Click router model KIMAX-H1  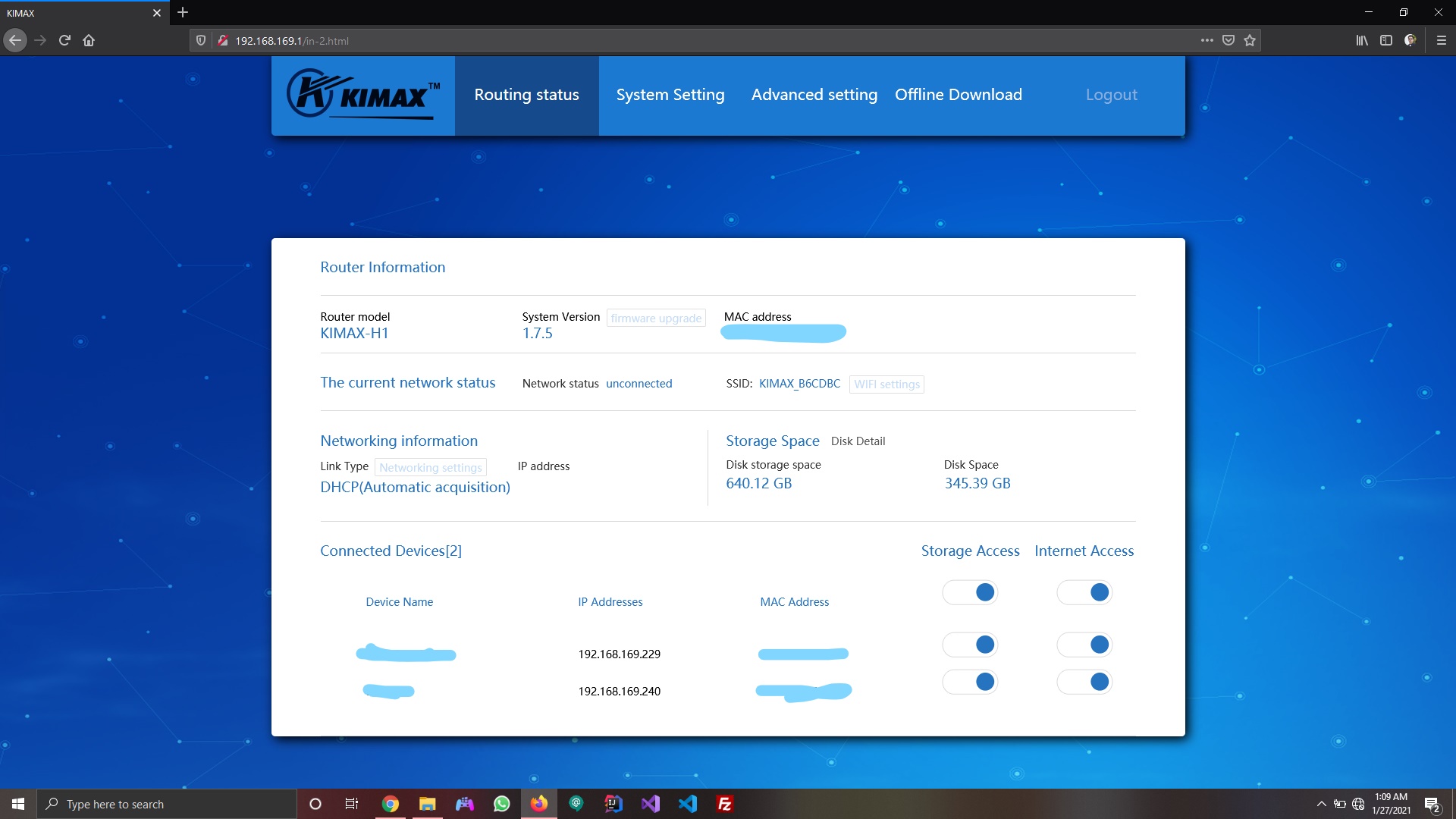[354, 334]
